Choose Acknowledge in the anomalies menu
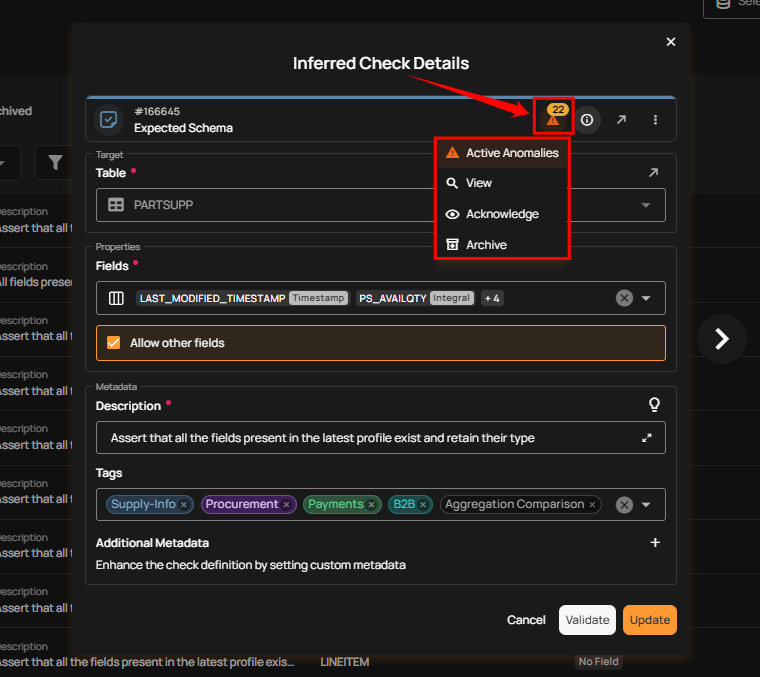 (x=501, y=214)
